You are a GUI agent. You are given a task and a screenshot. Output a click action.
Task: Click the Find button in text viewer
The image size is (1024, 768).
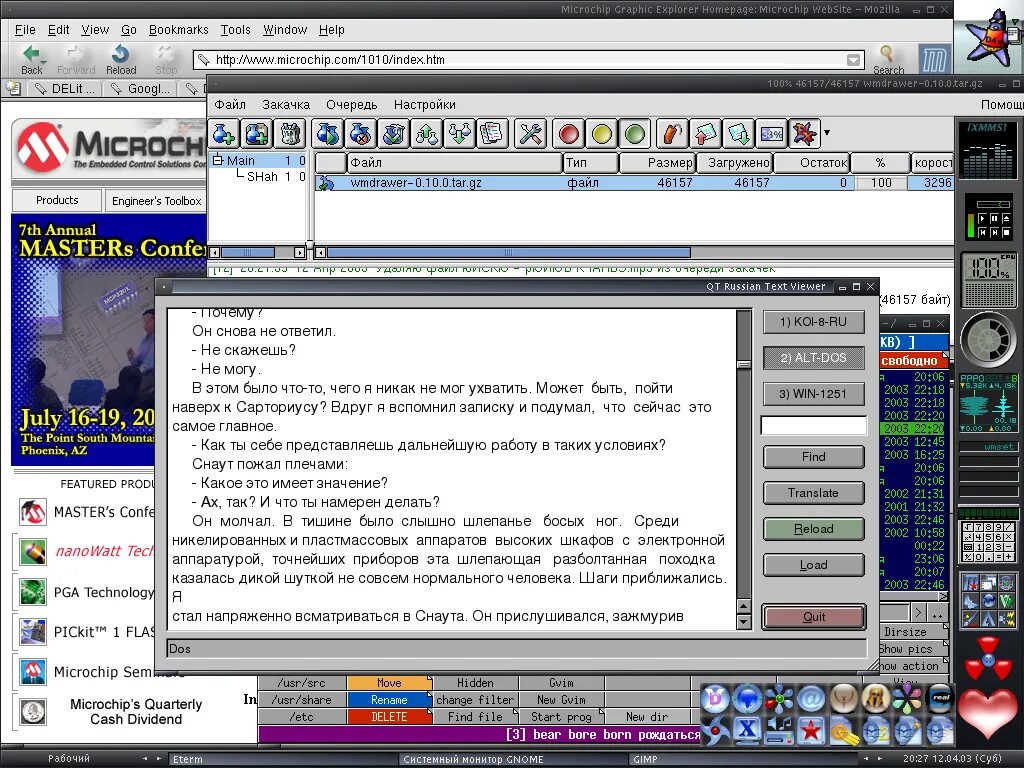tap(813, 456)
